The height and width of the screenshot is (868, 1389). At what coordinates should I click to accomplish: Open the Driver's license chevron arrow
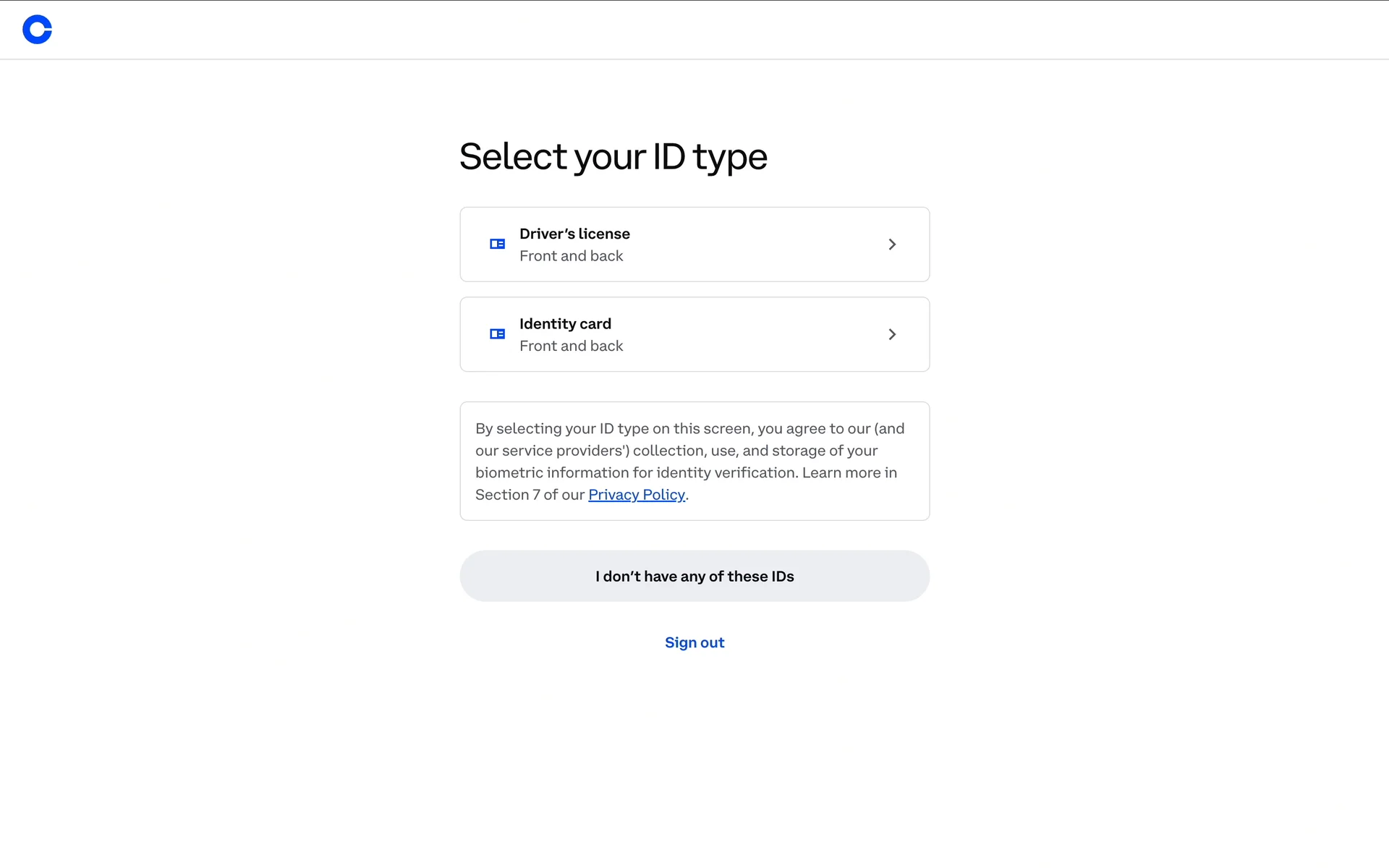(x=892, y=244)
